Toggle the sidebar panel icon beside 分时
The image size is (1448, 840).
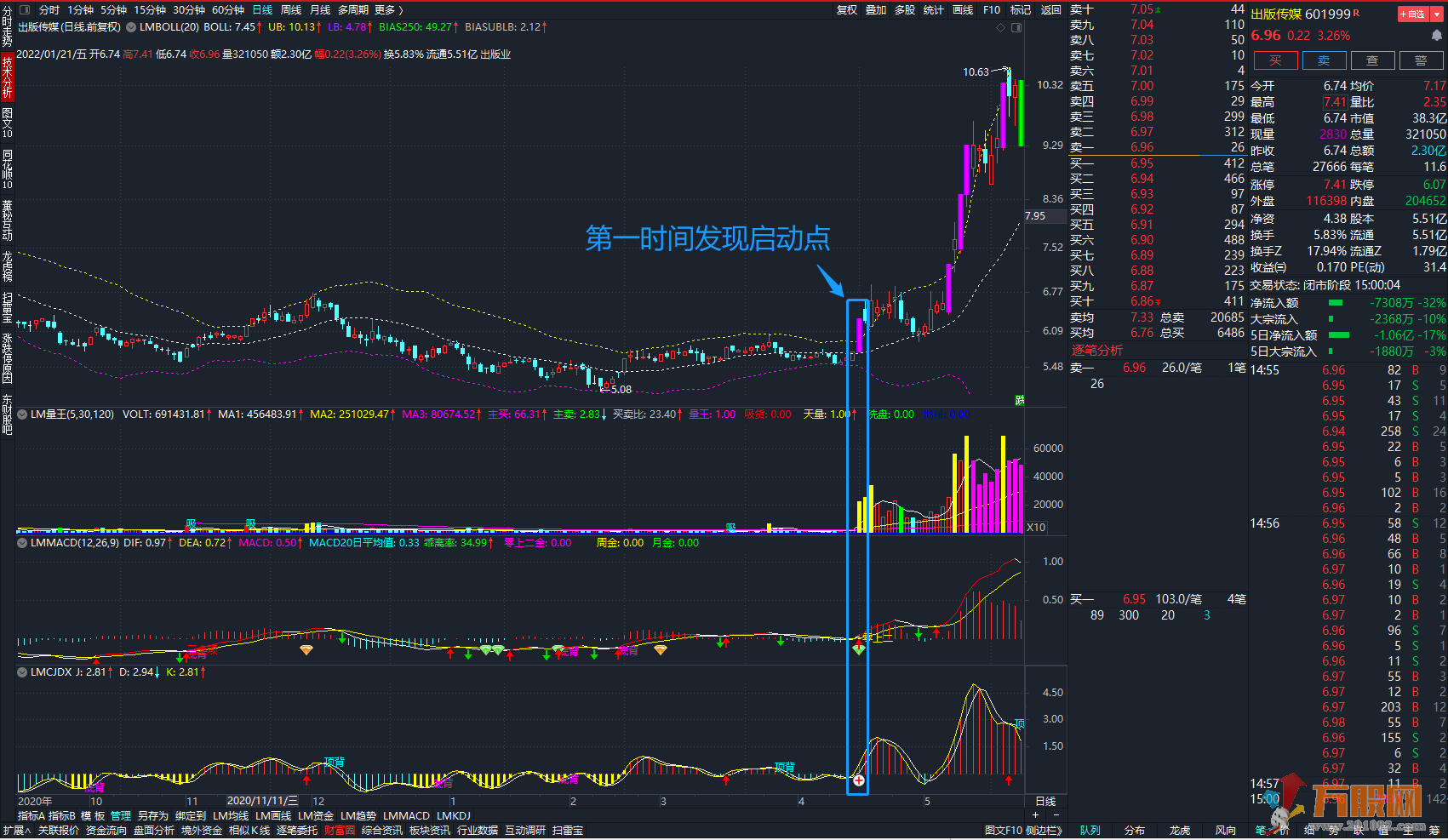point(24,10)
